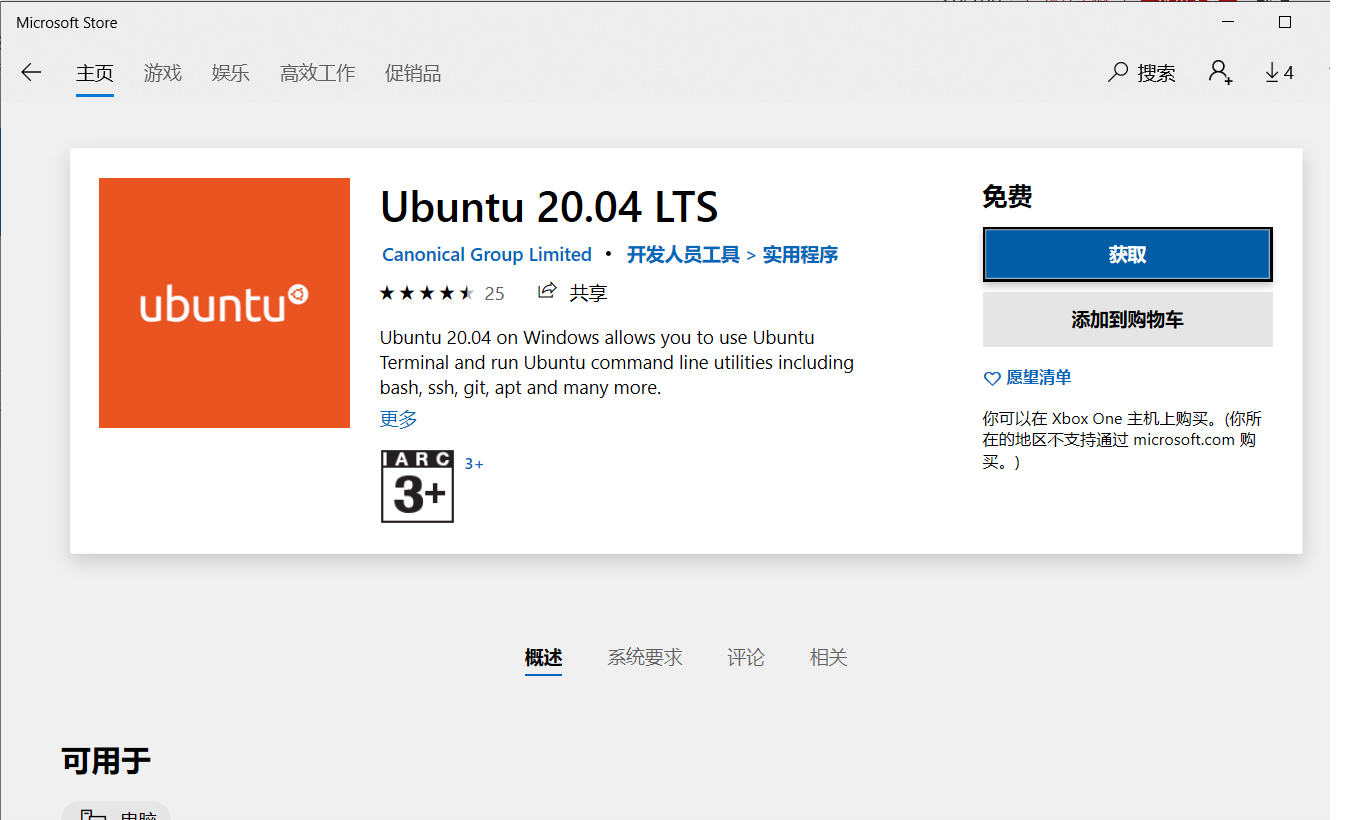1371x820 pixels.
Task: Select the 高效工作 tab
Action: pos(317,72)
